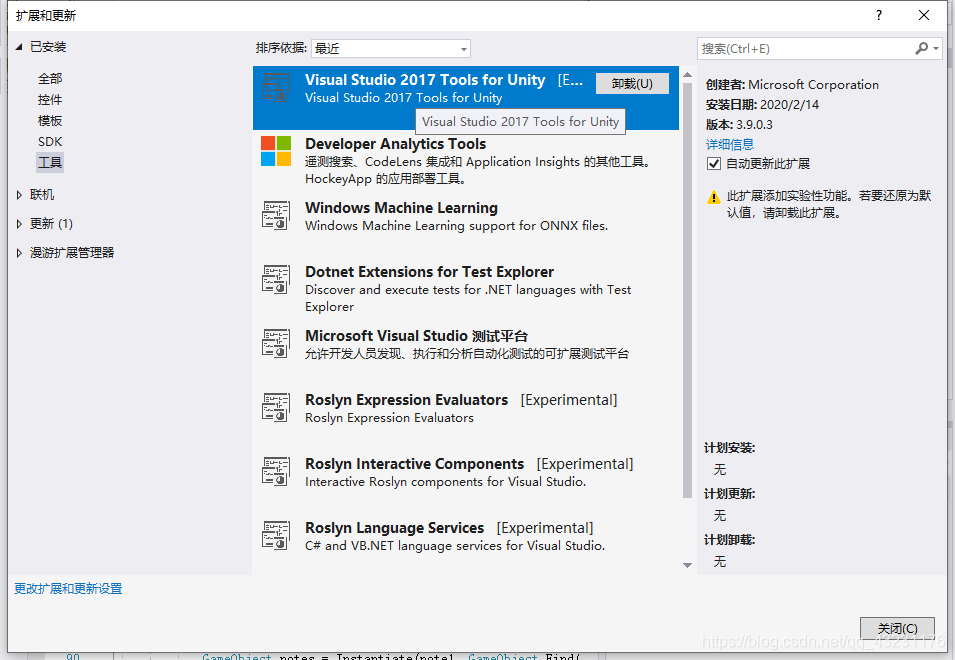The height and width of the screenshot is (660, 955).
Task: Click the 安装日期: 2020/2/14 text
Action: coord(762,104)
